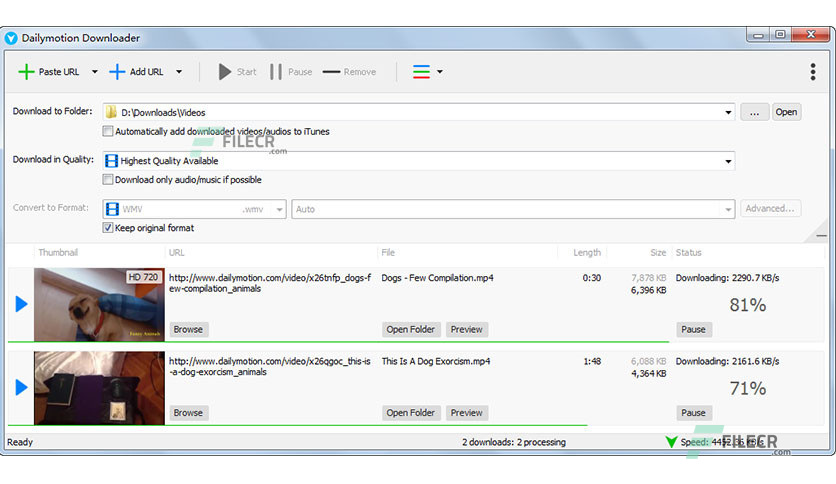Click the Advanced... button
Image resolution: width=836 pixels, height=484 pixels.
click(x=770, y=208)
